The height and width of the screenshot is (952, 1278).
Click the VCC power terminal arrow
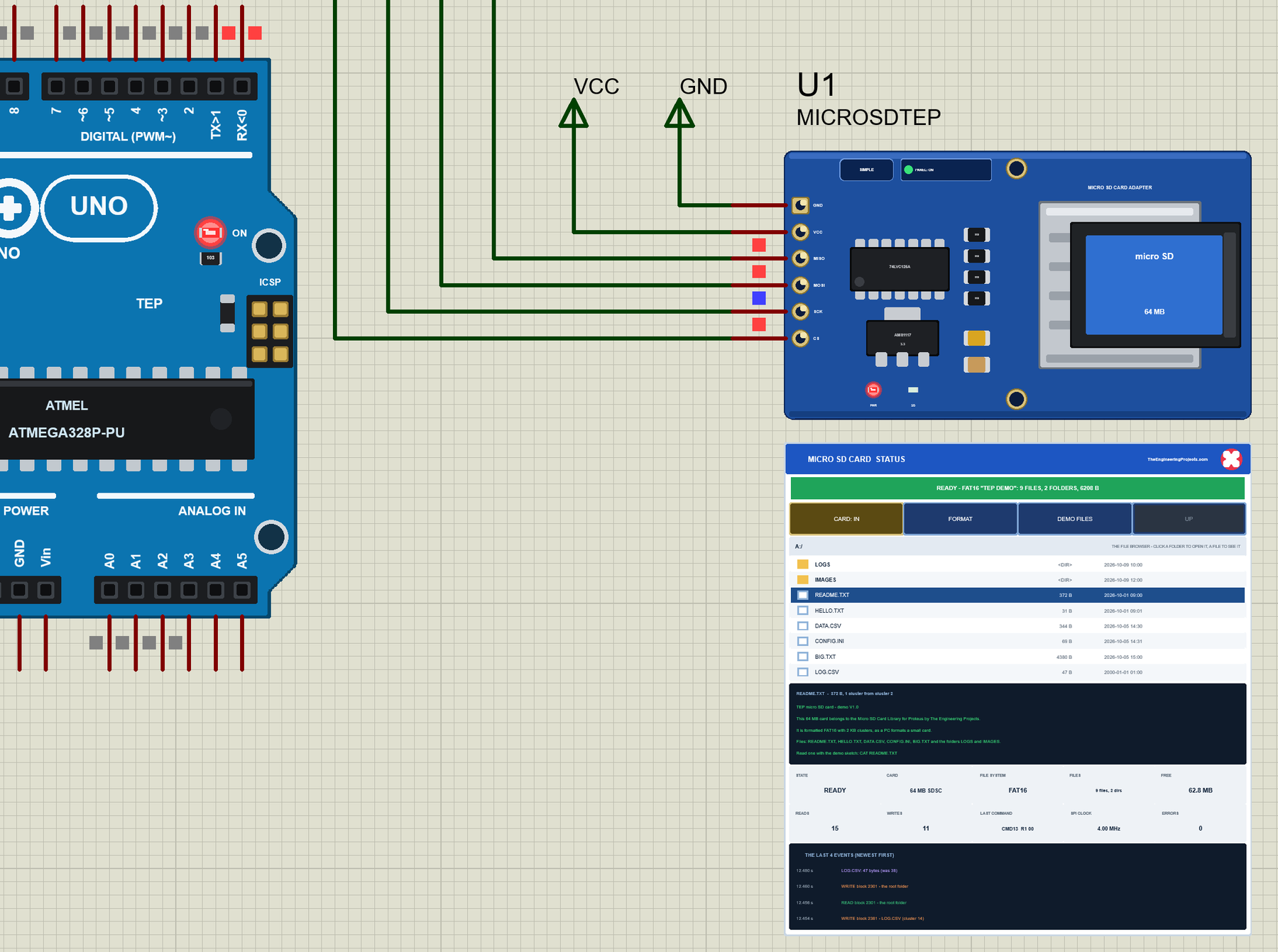click(574, 113)
